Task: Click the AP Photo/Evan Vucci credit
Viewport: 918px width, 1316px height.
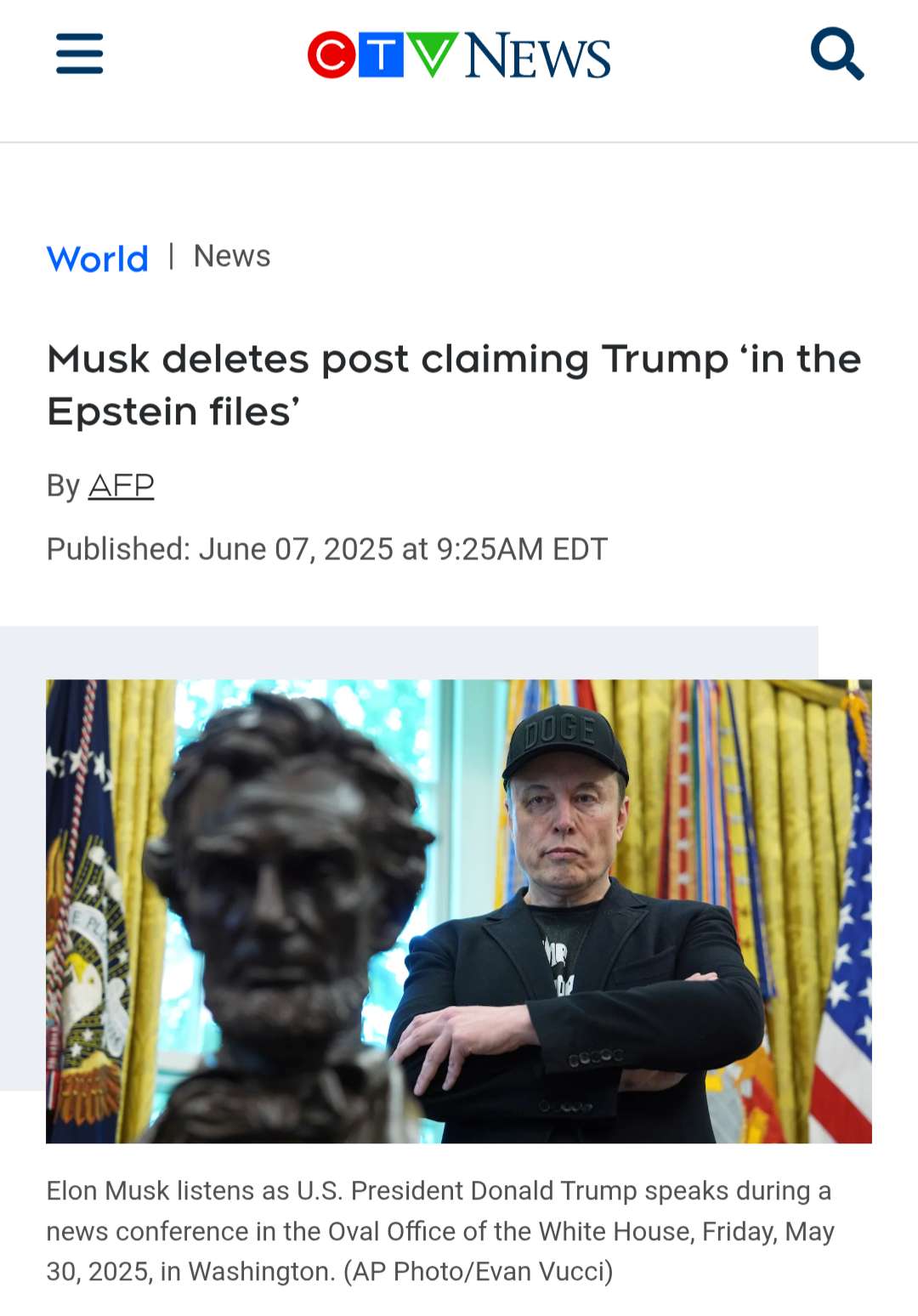Action: coord(479,1271)
